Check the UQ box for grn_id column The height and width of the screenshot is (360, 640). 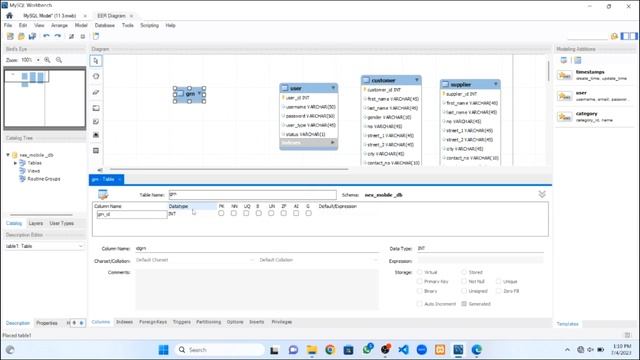[246, 213]
